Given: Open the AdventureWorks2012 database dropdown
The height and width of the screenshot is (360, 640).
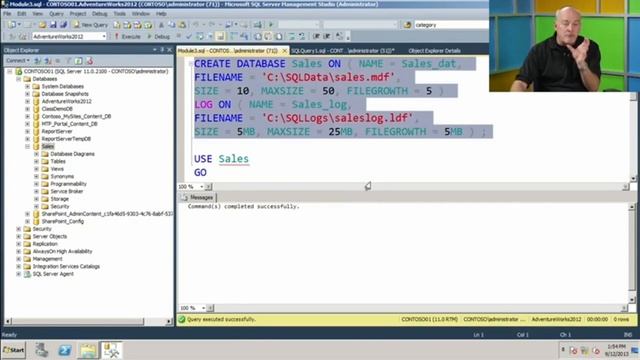Looking at the screenshot, I should (x=104, y=36).
